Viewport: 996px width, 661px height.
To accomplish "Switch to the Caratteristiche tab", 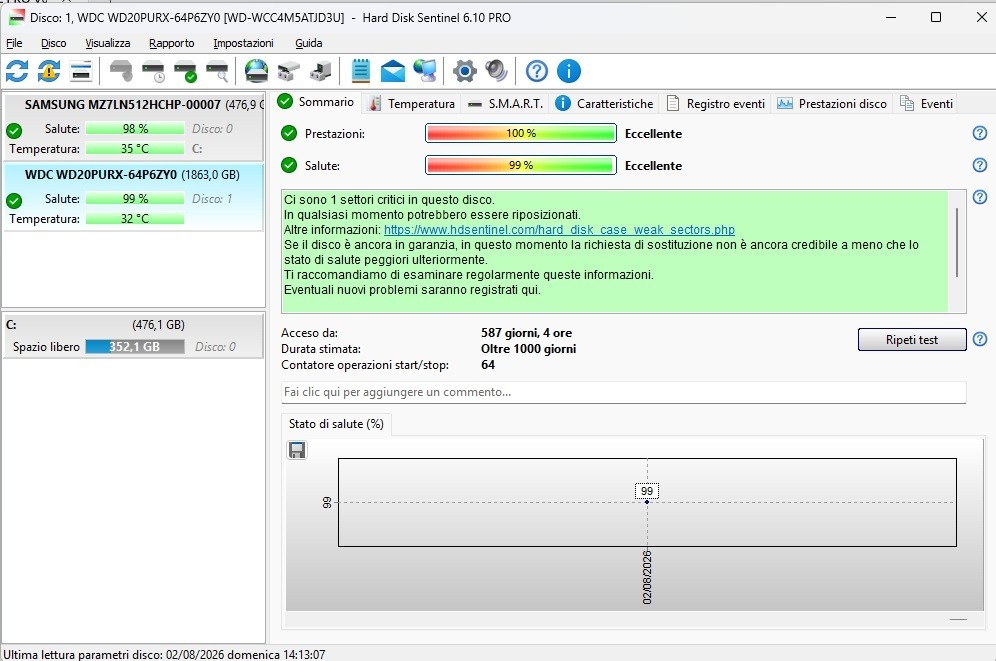I will point(604,103).
